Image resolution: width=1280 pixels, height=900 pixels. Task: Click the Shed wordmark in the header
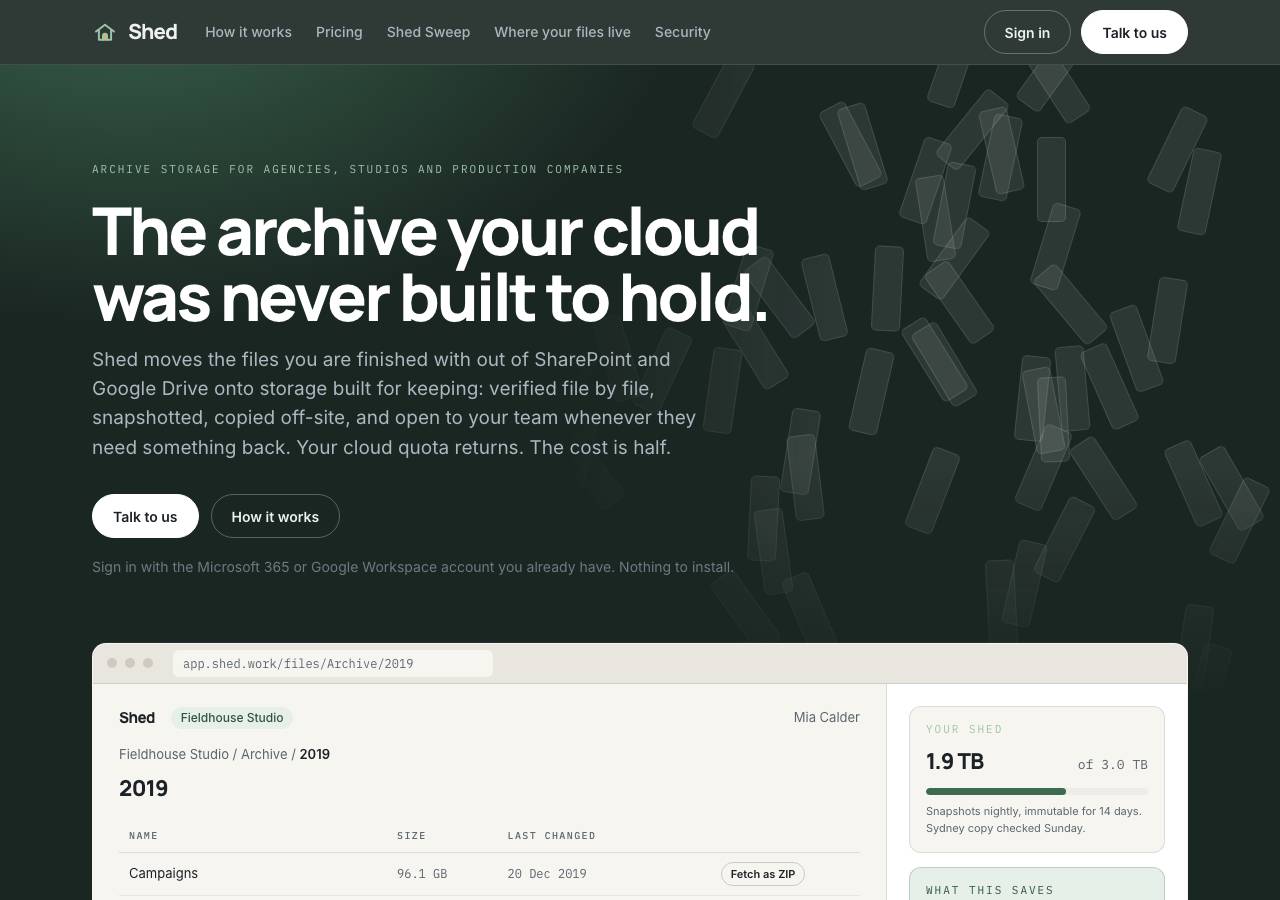pyautogui.click(x=153, y=32)
